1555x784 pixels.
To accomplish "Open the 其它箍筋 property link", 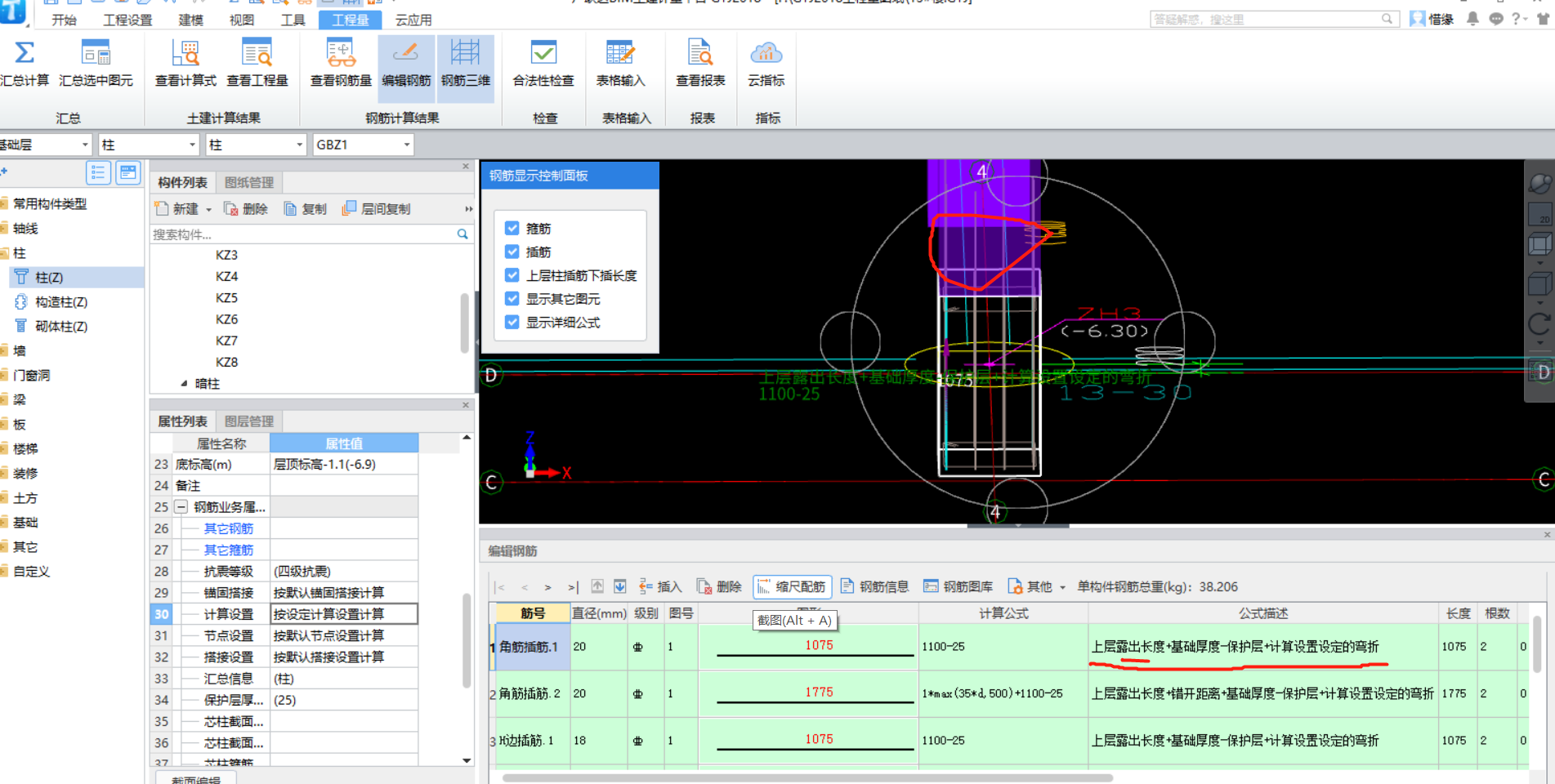I will [x=229, y=550].
